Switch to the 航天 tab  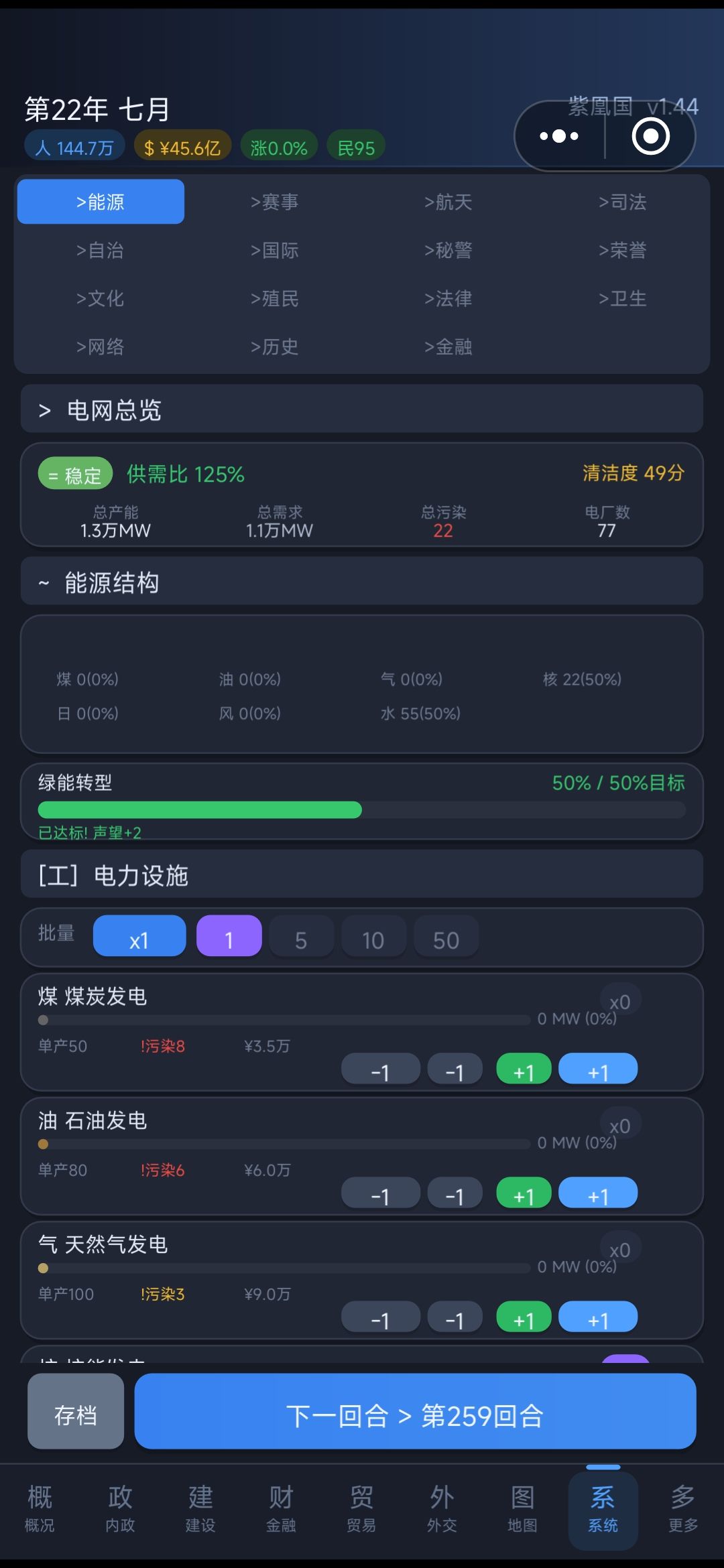pos(448,202)
